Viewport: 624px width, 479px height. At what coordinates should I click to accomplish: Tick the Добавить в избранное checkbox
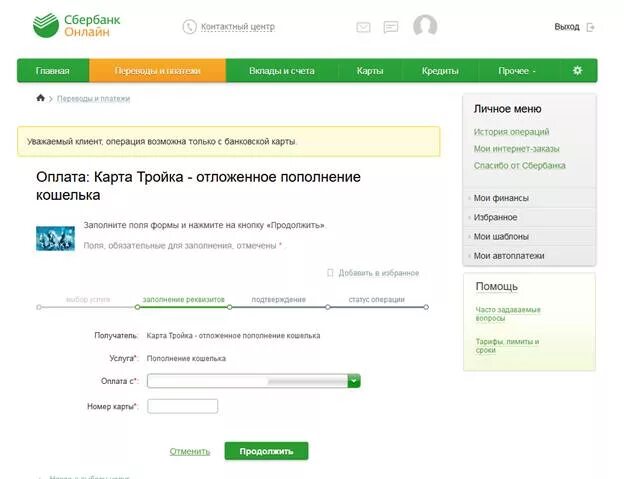point(330,273)
